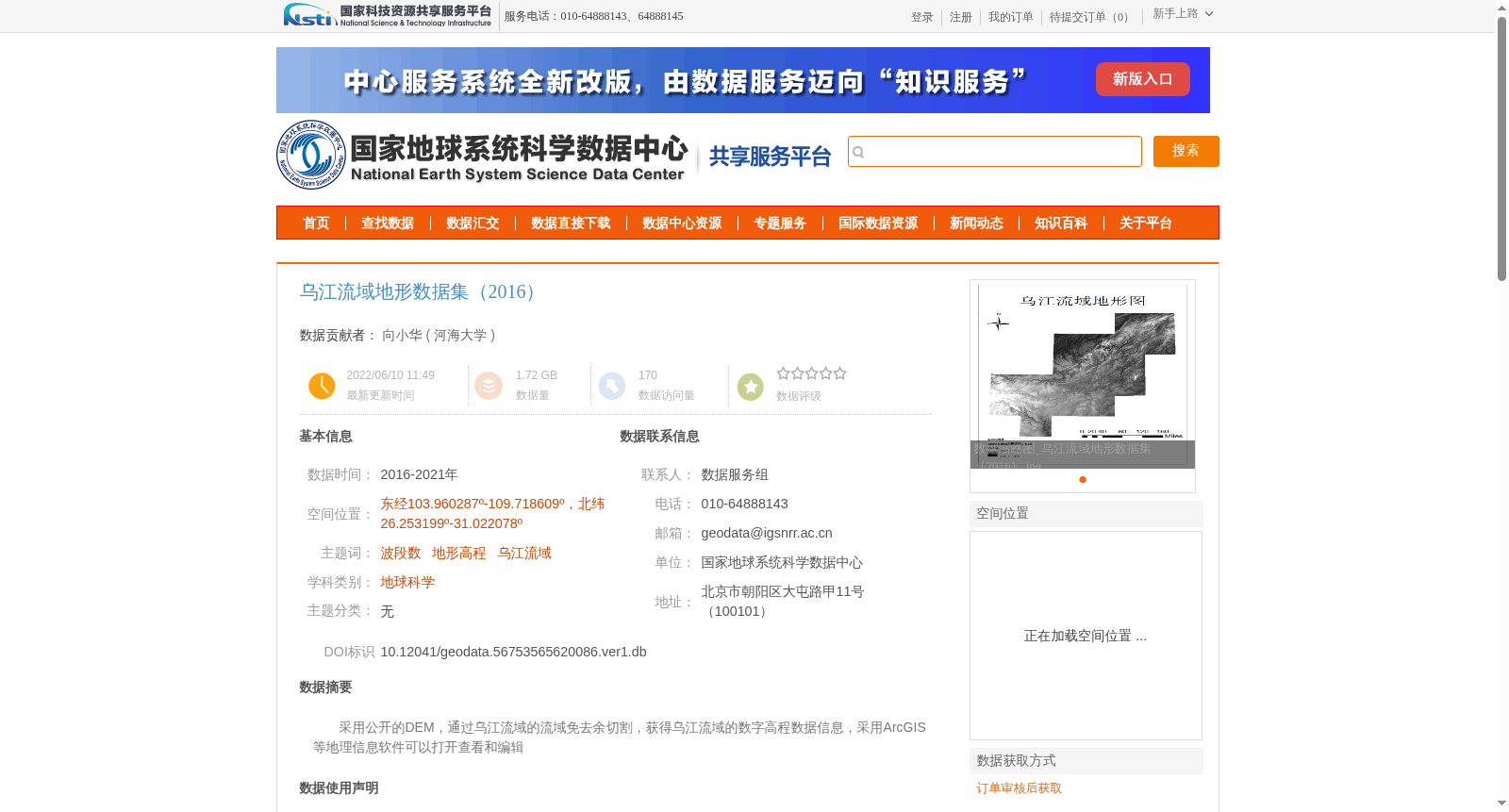Click the scrollbar up arrow
The height and width of the screenshot is (812, 1509).
coord(1501,8)
